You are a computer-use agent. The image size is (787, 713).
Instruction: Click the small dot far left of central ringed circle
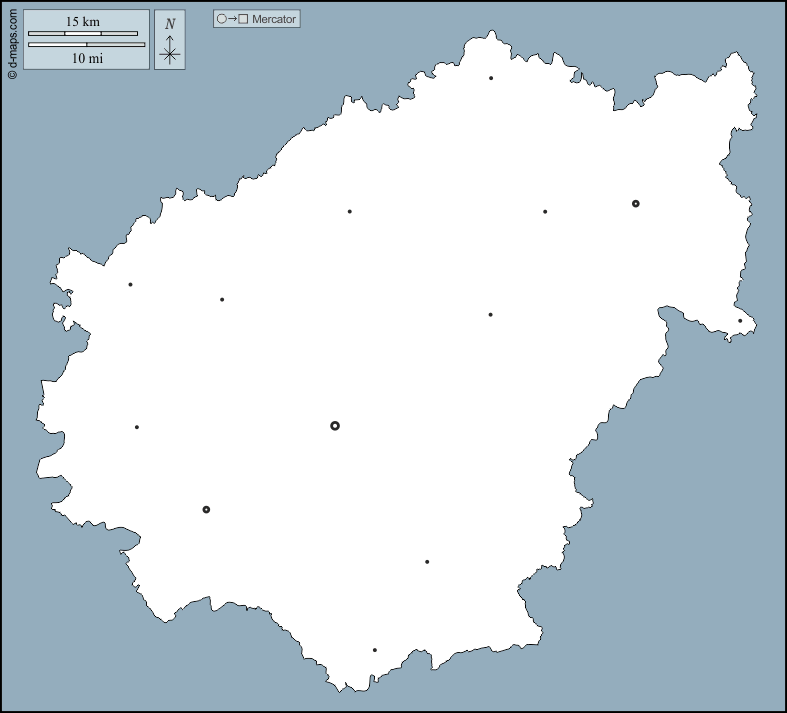tap(137, 428)
